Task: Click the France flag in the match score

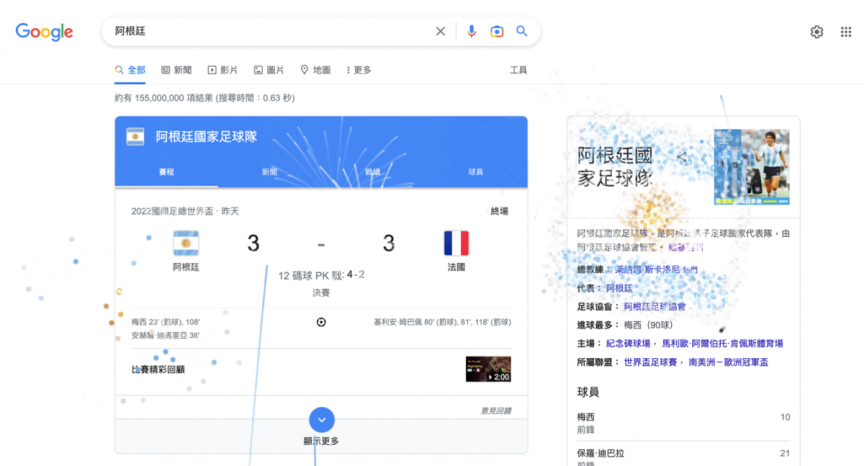Action: 456,243
